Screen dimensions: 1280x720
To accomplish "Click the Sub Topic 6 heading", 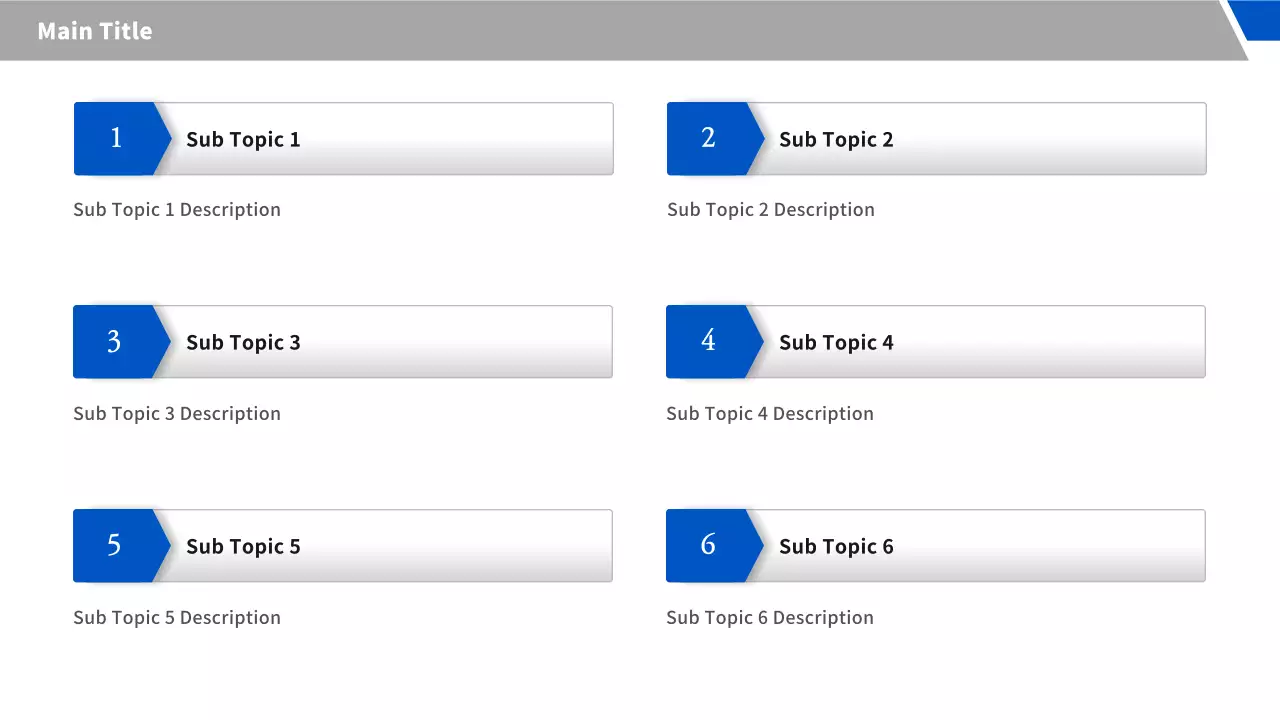I will tap(836, 547).
